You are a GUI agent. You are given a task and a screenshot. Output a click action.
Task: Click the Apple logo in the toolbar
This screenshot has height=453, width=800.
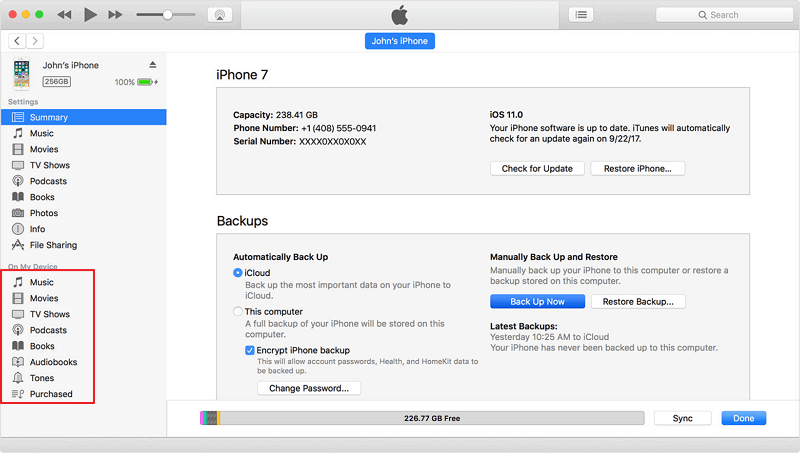click(x=399, y=15)
